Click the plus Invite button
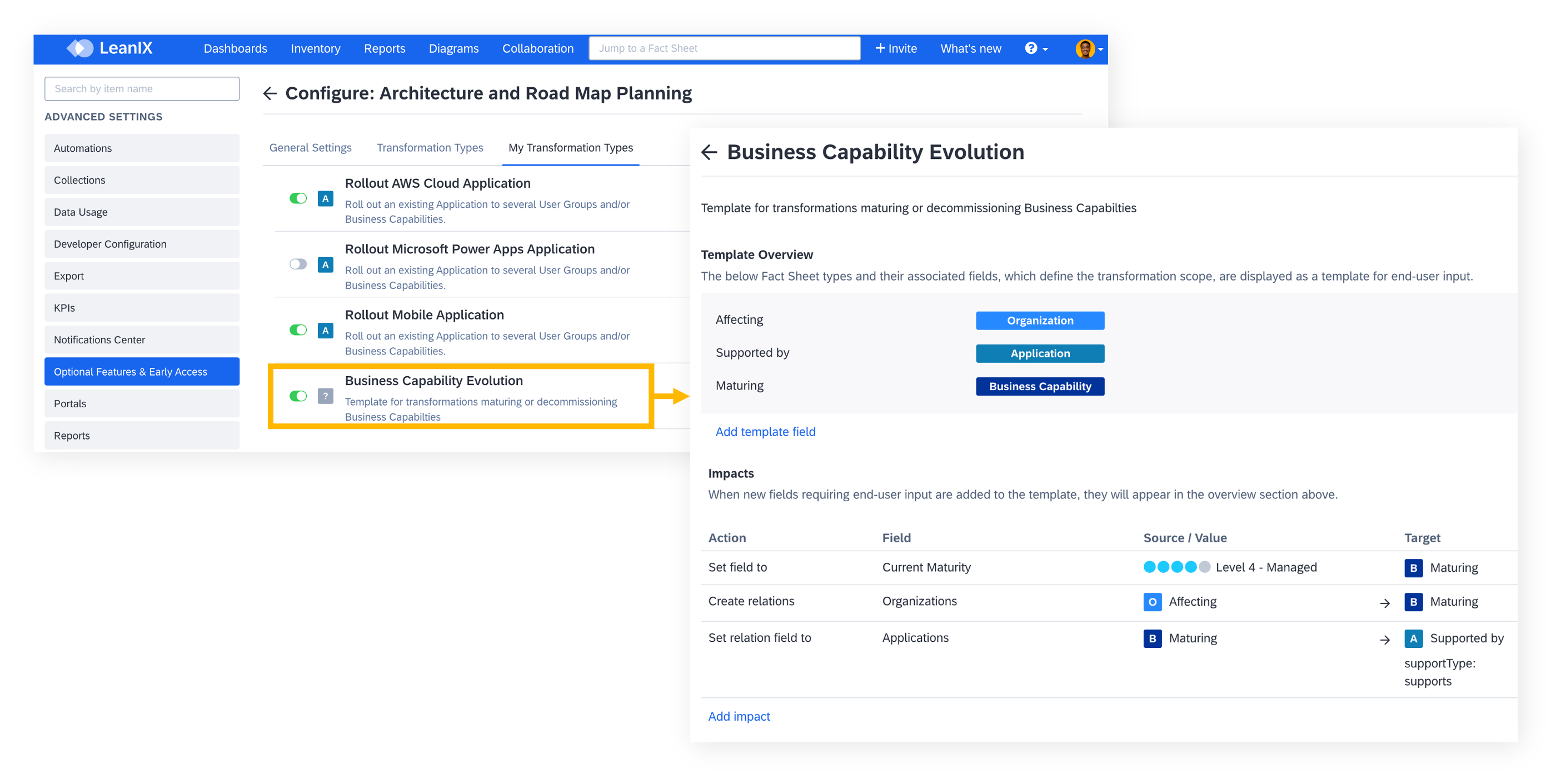This screenshot has width=1561, height=784. (x=896, y=48)
